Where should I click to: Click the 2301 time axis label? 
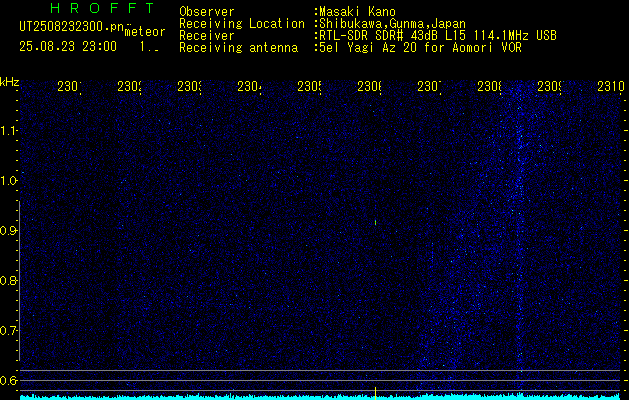pos(69,86)
